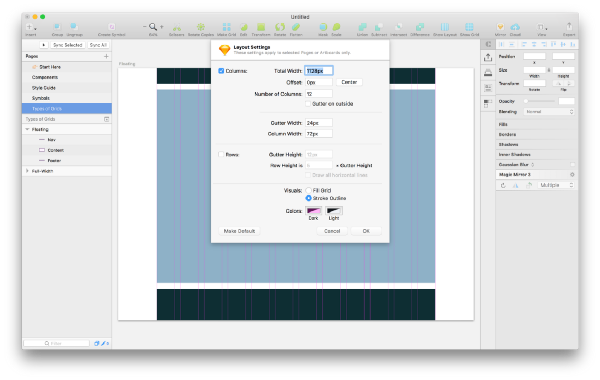The height and width of the screenshot is (380, 600).
Task: Open the View options toolbar dropdown
Action: 542,27
